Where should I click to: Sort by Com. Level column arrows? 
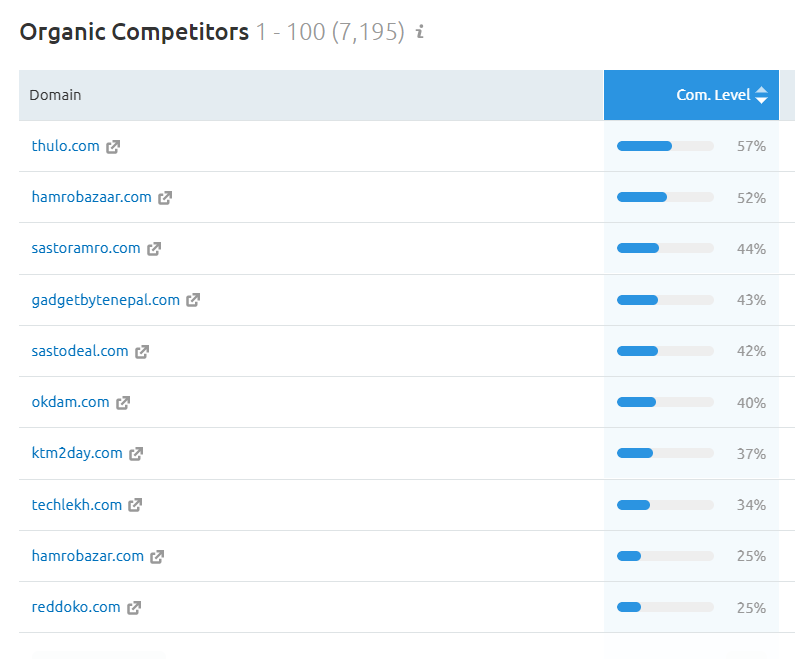point(761,95)
